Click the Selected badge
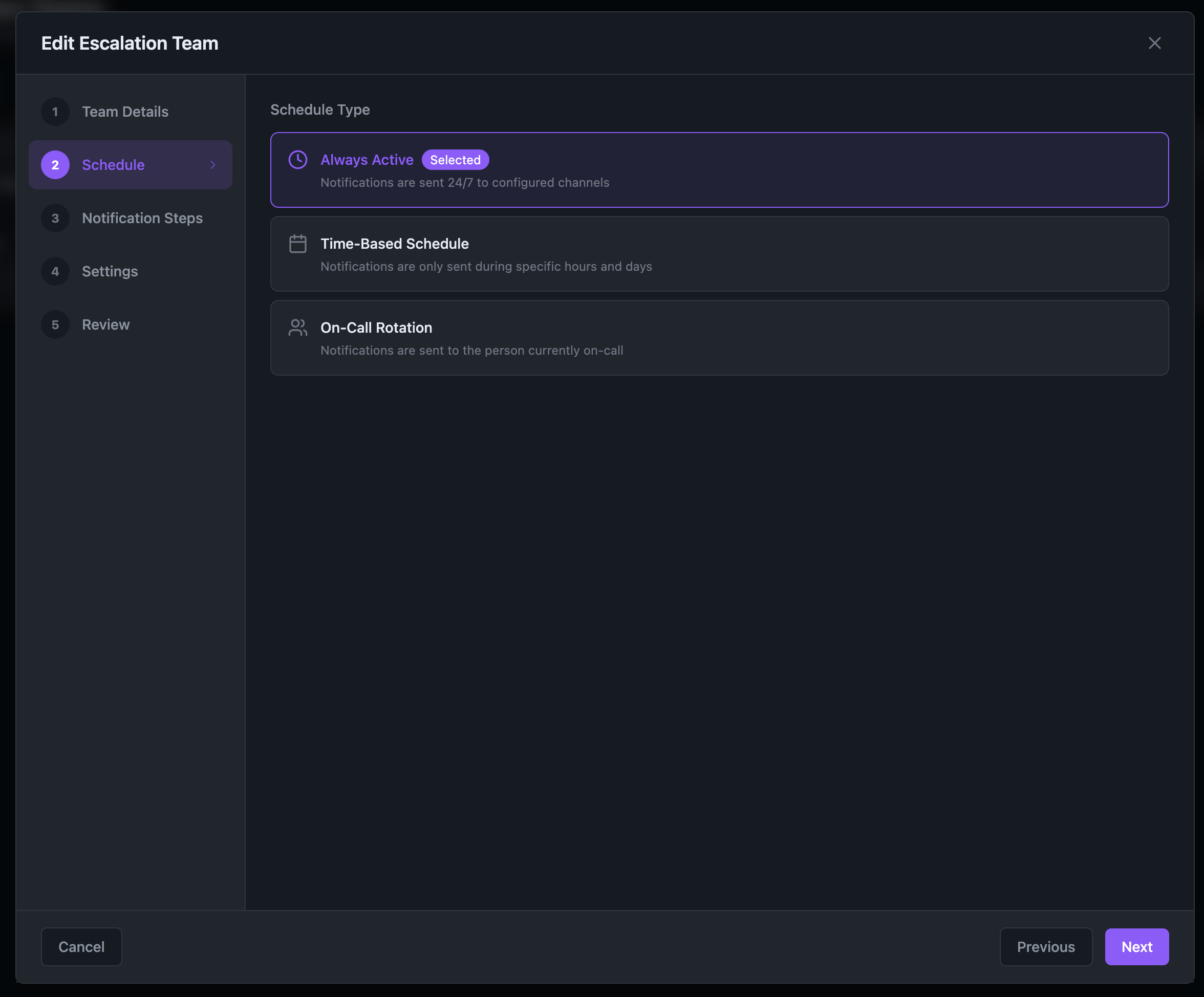 (455, 160)
